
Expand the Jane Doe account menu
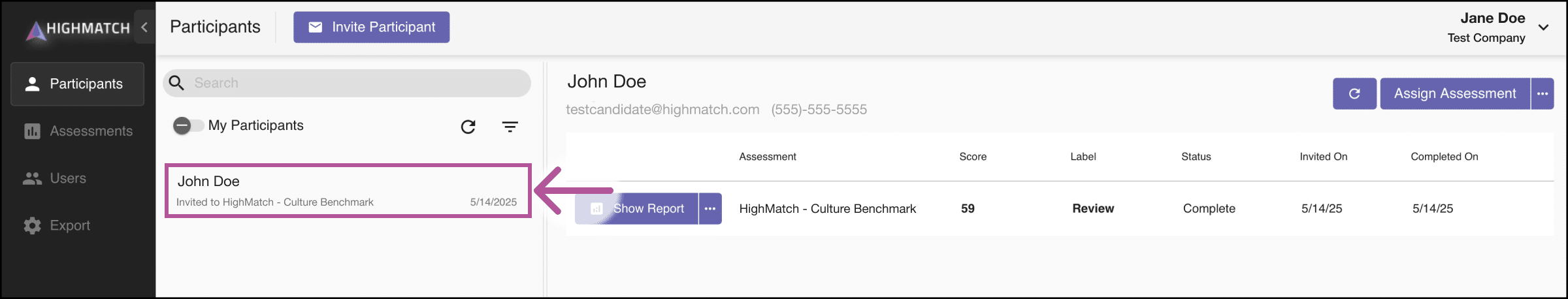coord(1543,27)
